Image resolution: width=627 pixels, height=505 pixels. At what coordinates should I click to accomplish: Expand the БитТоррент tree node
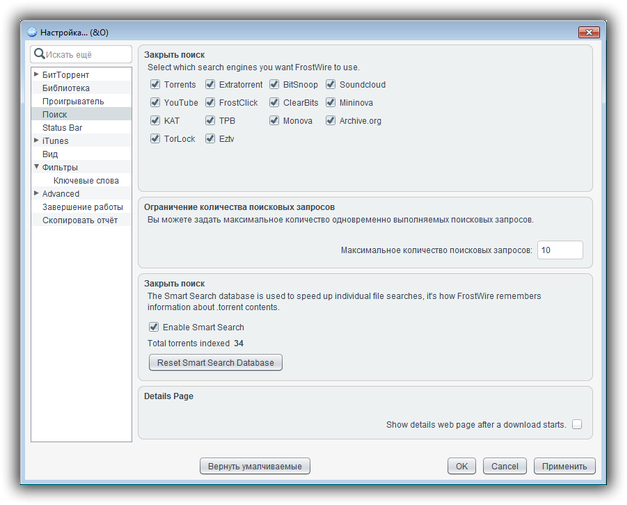(x=37, y=75)
